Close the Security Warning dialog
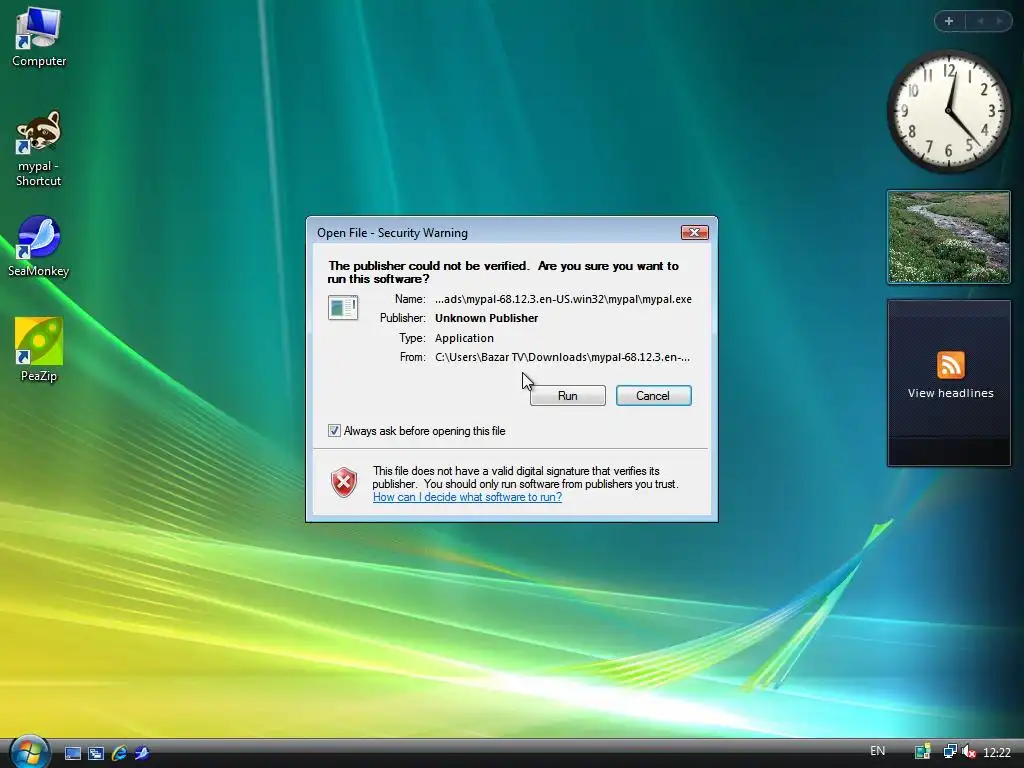Image resolution: width=1024 pixels, height=768 pixels. coord(694,232)
